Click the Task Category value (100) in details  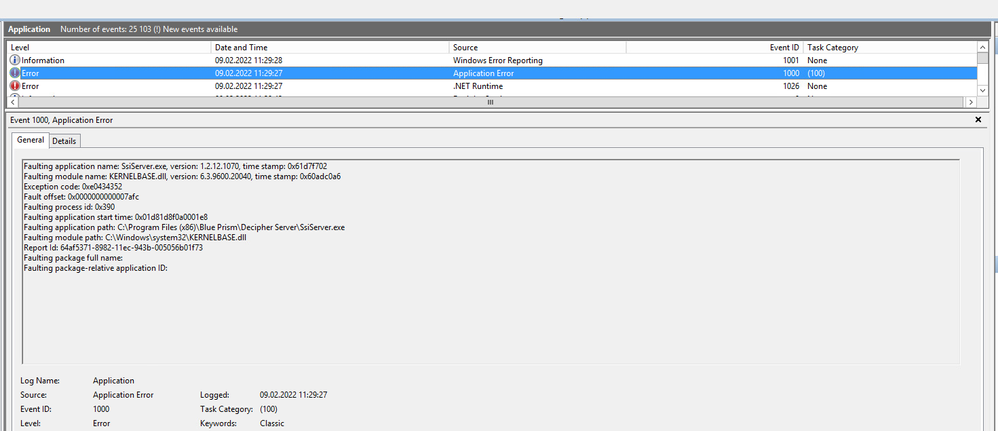(x=268, y=409)
